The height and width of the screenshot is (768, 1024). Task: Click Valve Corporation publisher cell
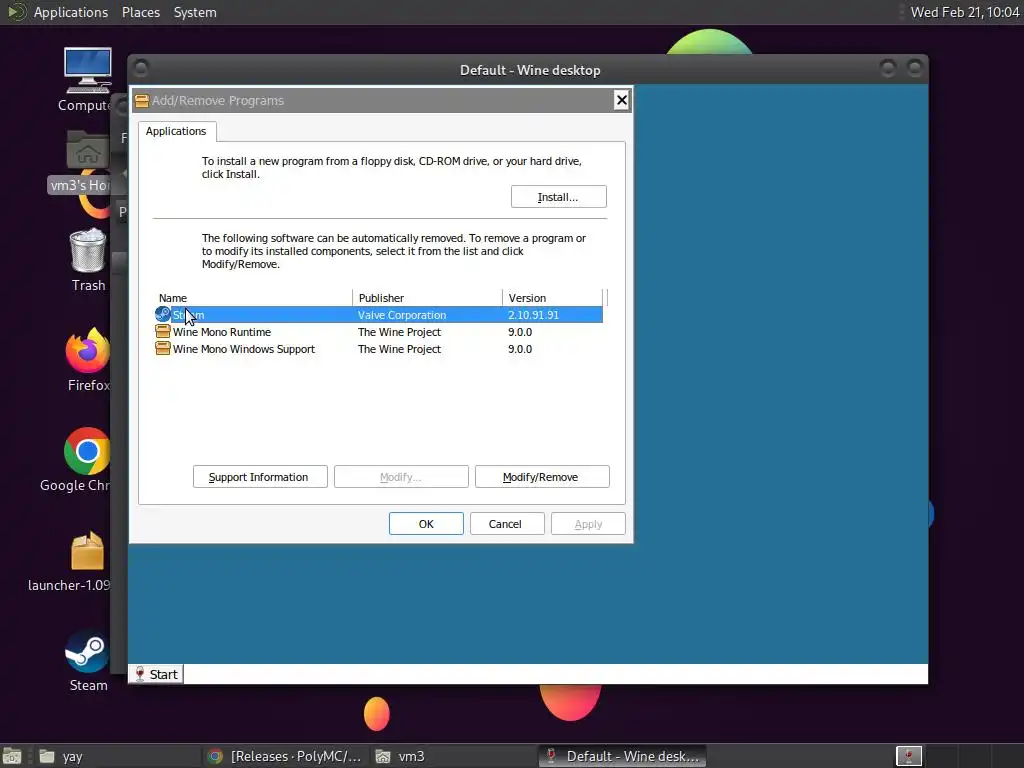click(x=402, y=315)
